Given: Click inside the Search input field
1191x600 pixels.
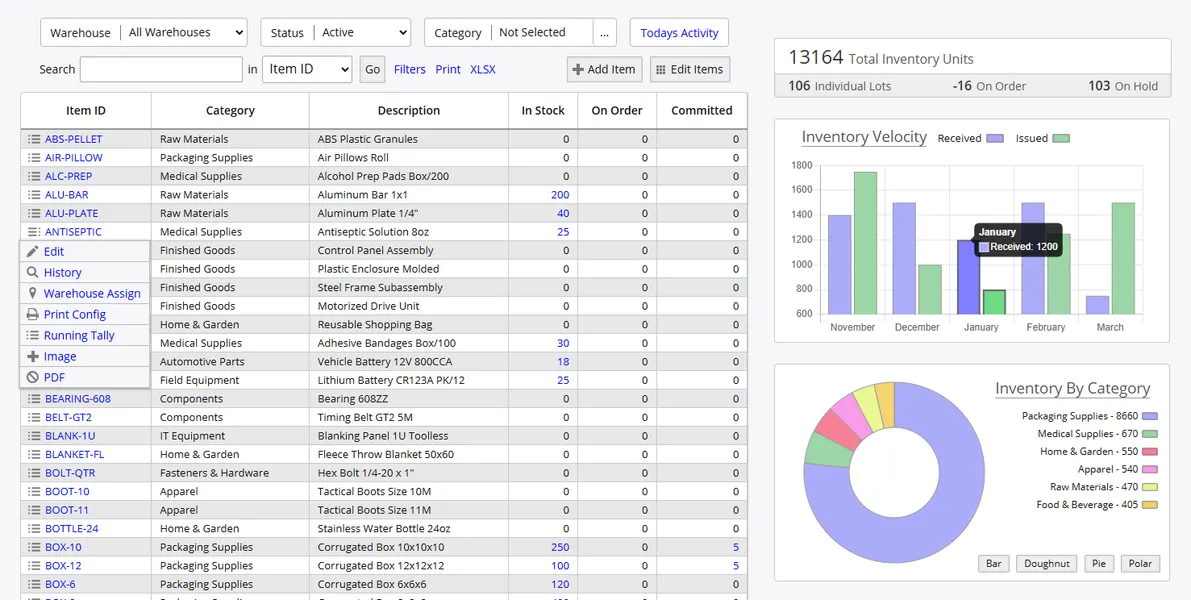Looking at the screenshot, I should coord(160,69).
